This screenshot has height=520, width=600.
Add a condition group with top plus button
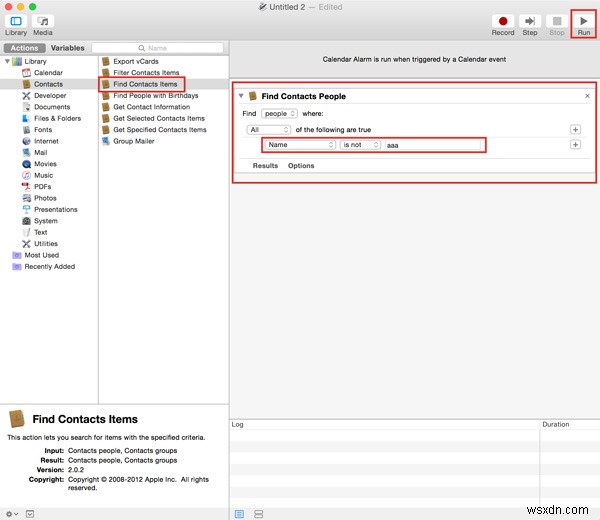pos(575,130)
